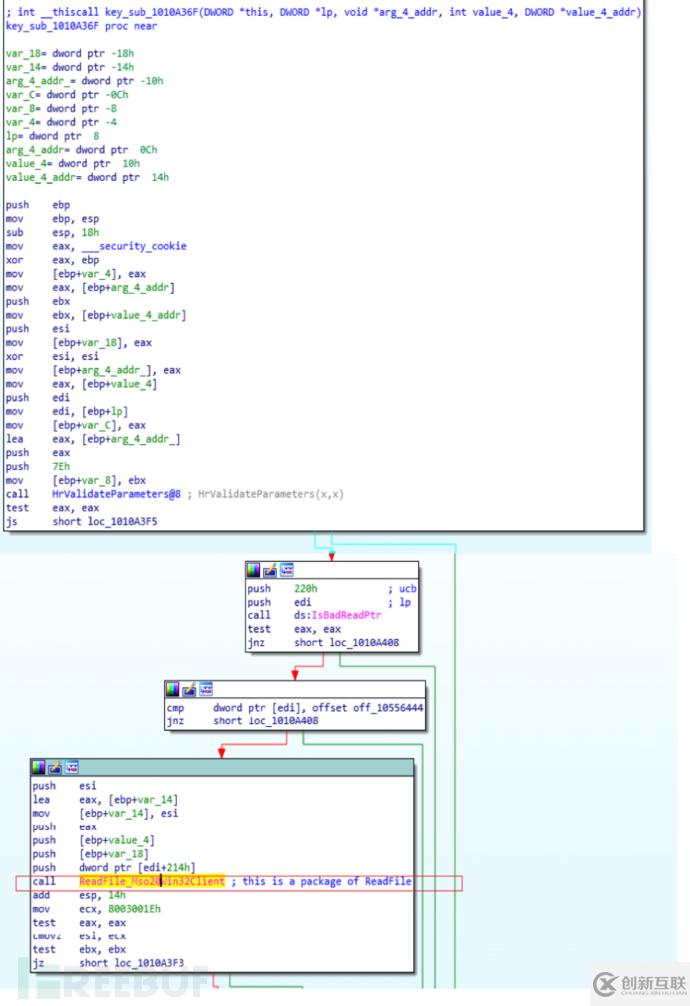Select the 'key_sub_1010A36F proc near' line
Screen dimensions: 690x1006
click(82, 26)
